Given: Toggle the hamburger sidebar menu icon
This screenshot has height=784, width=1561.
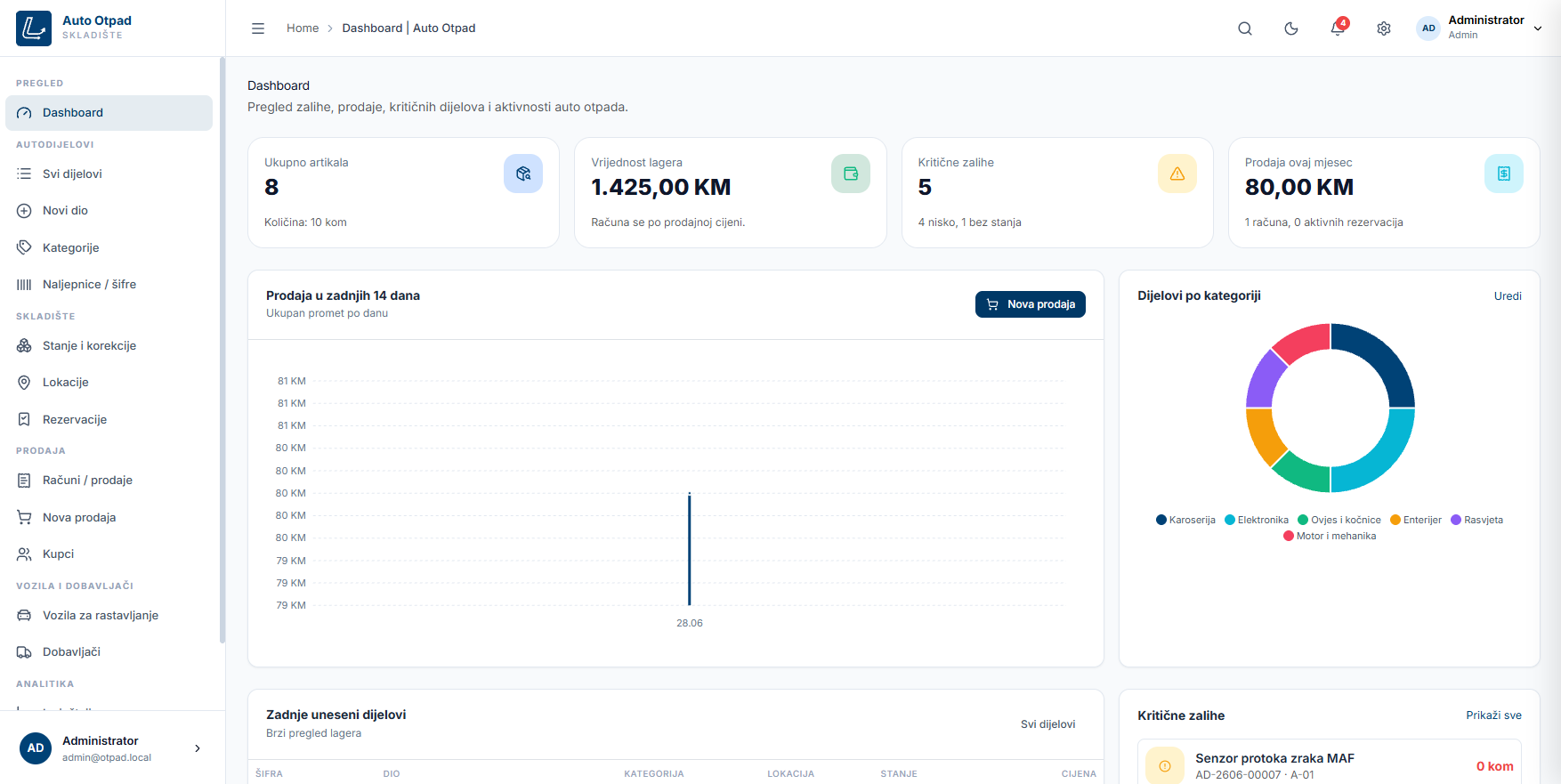Looking at the screenshot, I should pos(258,28).
